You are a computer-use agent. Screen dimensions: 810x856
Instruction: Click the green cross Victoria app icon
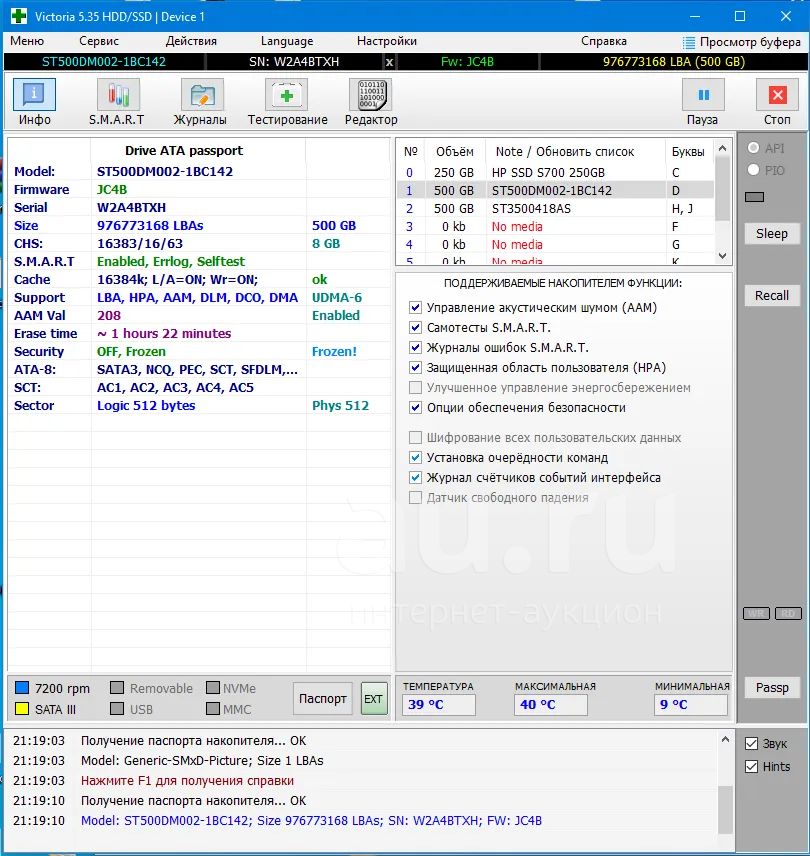coord(19,16)
